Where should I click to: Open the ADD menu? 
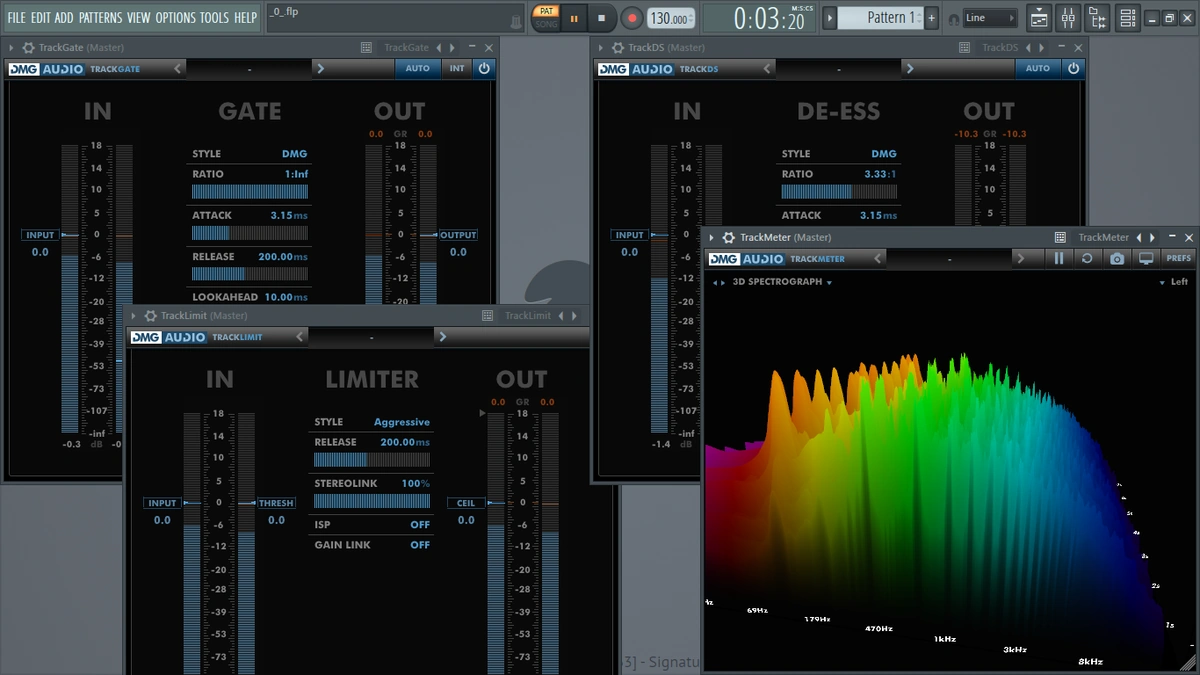[x=64, y=18]
